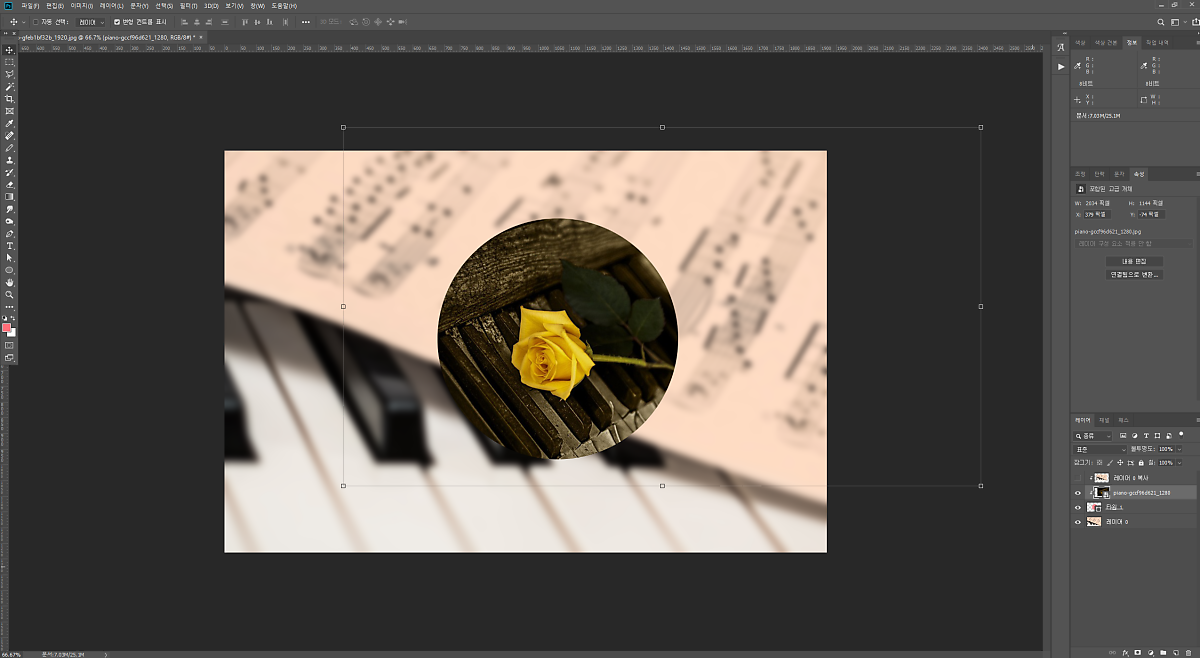Select the Crop tool

point(10,99)
